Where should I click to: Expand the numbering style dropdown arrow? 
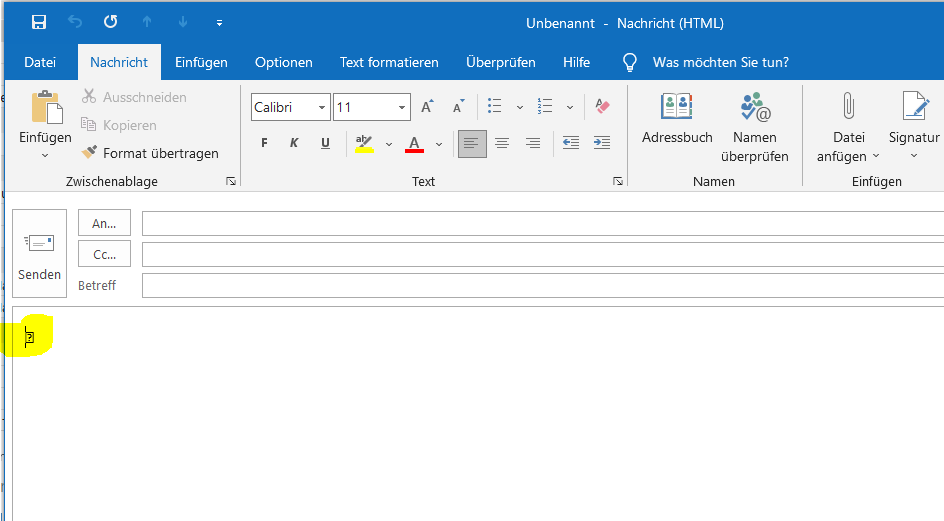click(570, 107)
